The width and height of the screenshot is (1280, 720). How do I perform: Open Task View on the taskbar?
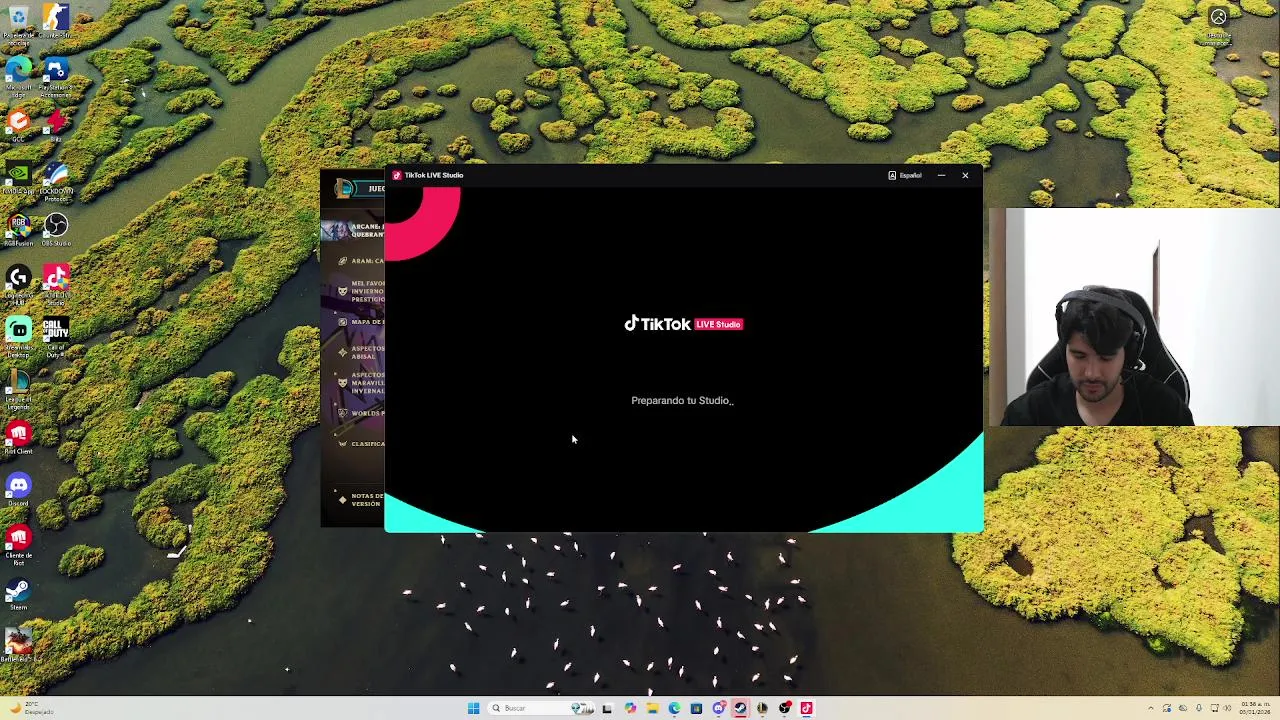coord(607,708)
